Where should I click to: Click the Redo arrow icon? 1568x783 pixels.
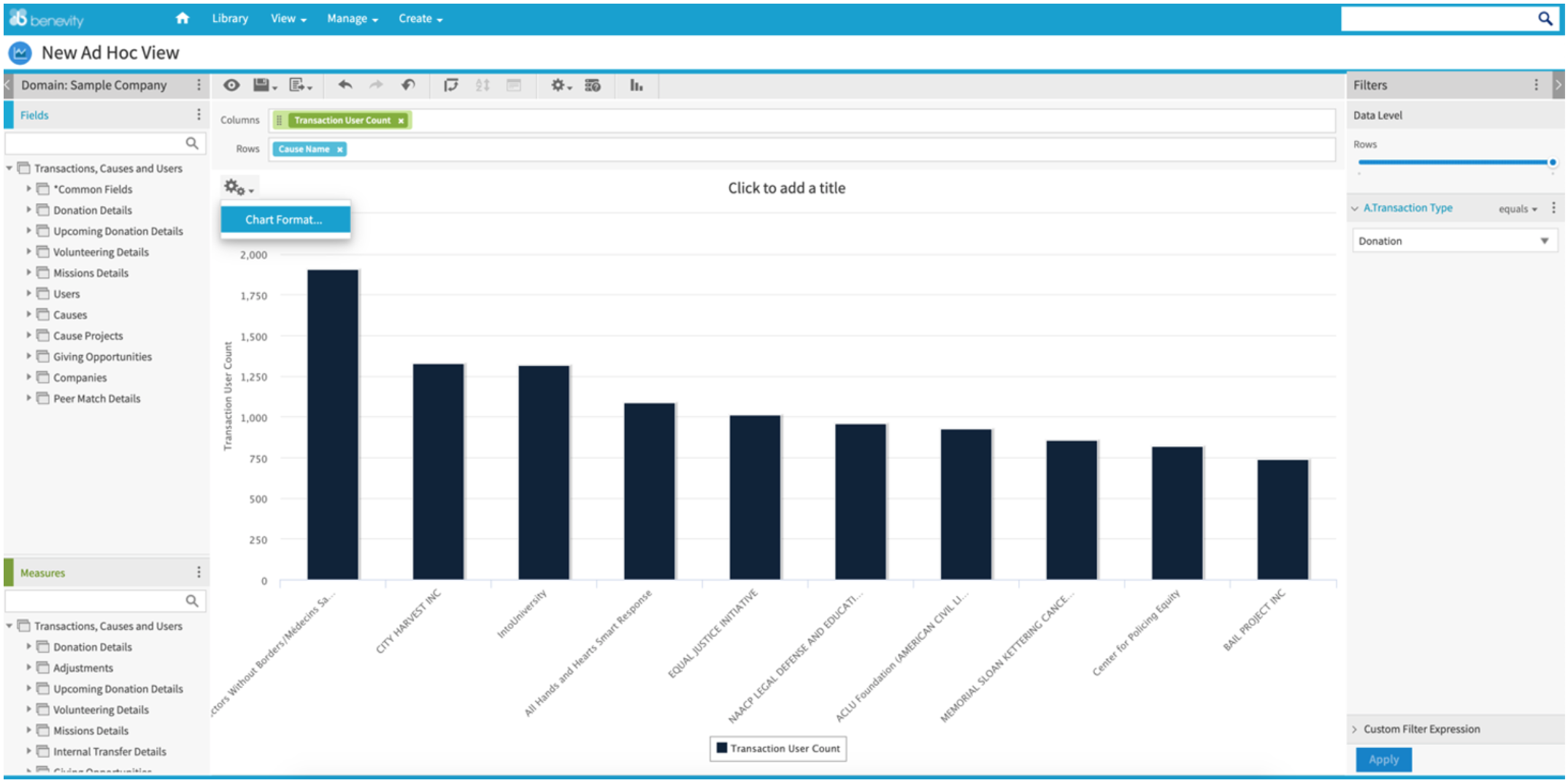coord(376,85)
